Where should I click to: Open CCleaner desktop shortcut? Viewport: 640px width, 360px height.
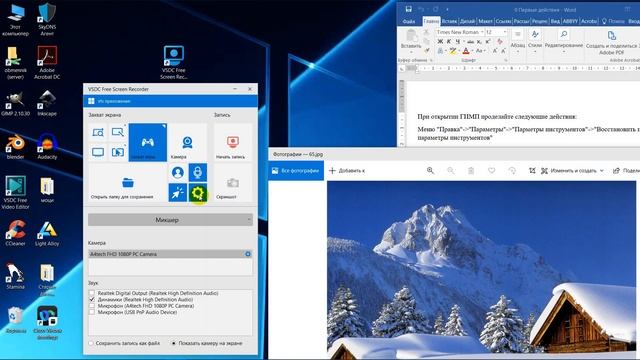(x=15, y=233)
